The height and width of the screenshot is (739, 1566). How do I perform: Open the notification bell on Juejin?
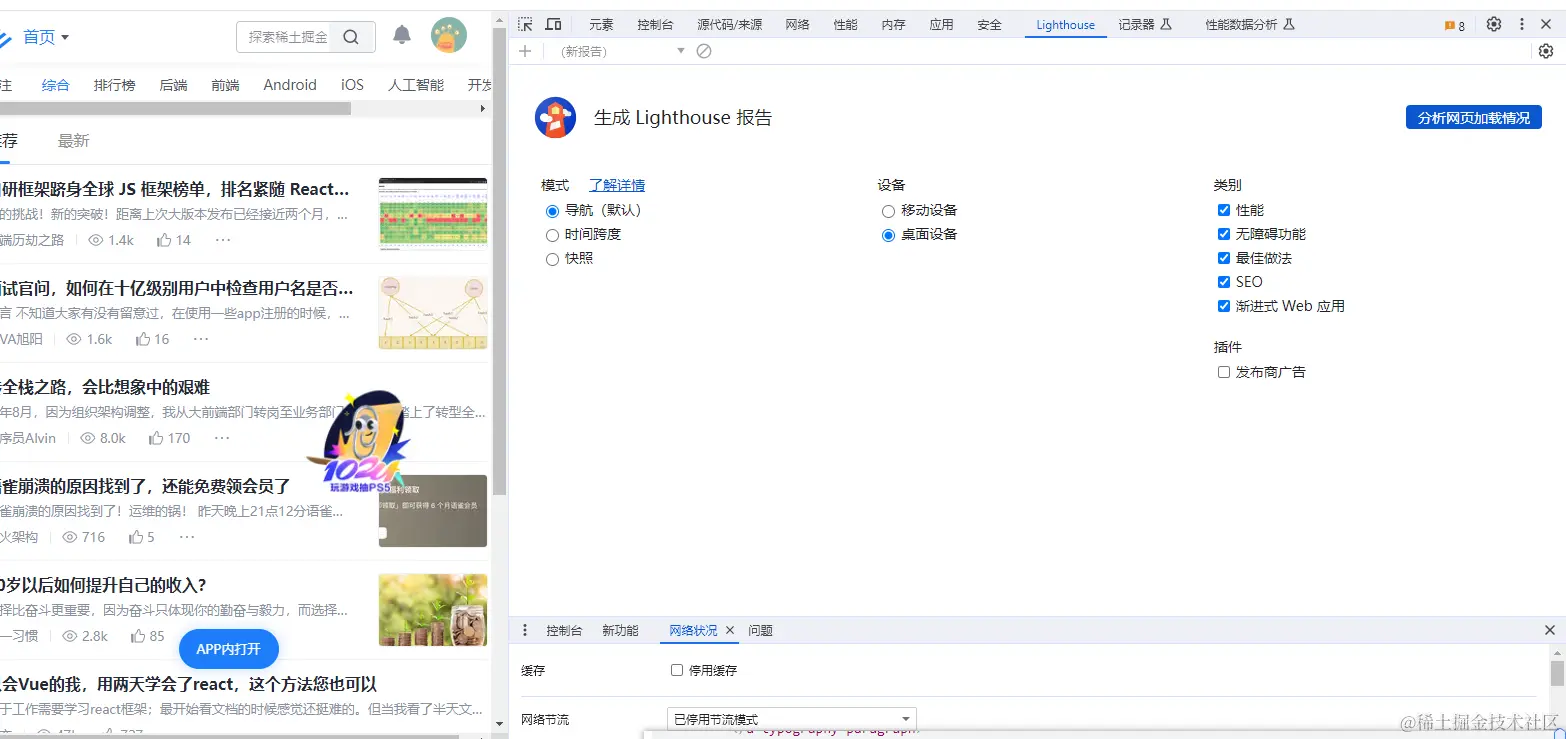tap(402, 36)
